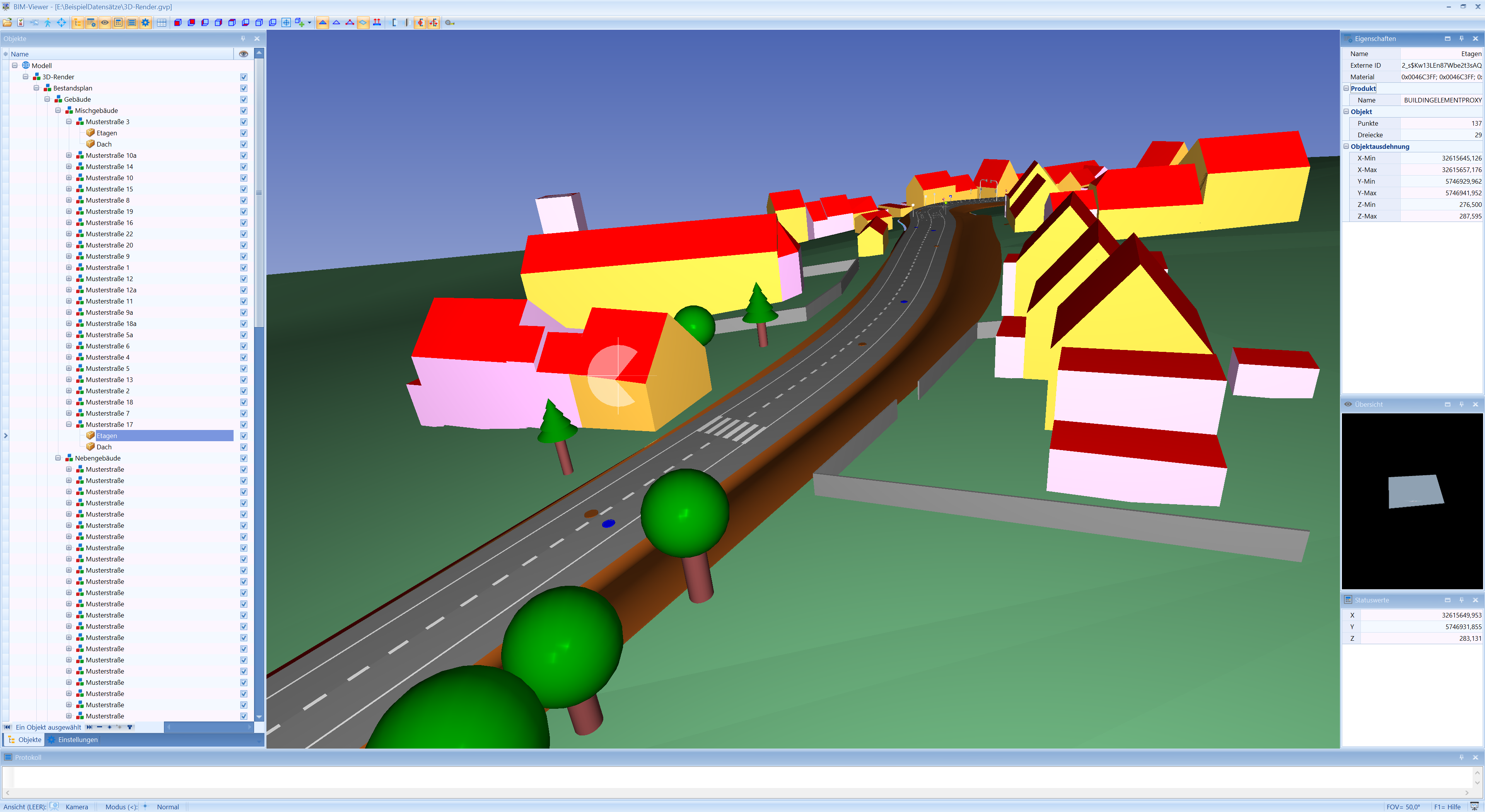Switch to the Einstellungen tab
This screenshot has width=1485, height=812.
(73, 739)
